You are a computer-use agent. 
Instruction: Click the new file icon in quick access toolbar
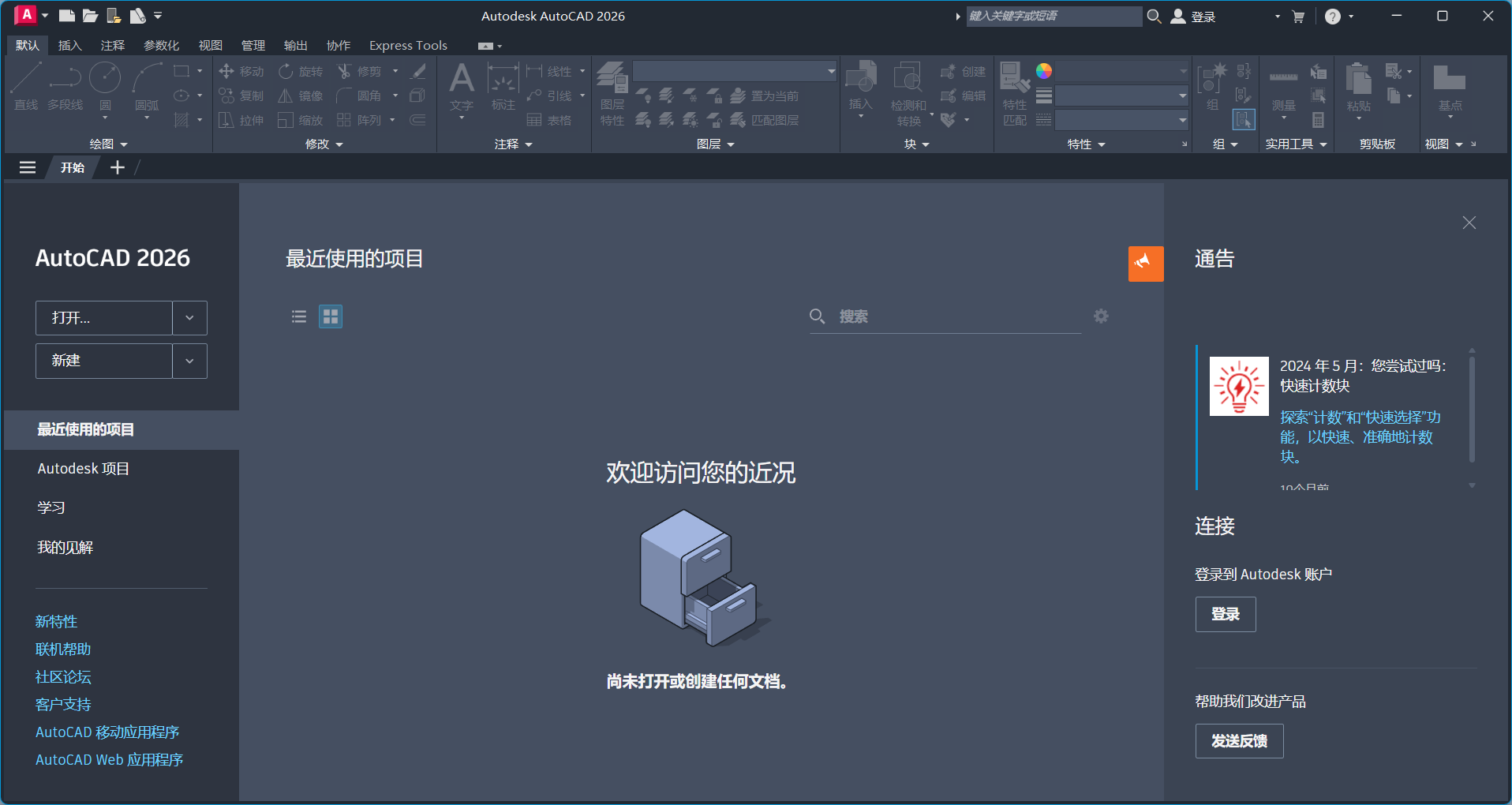[x=67, y=16]
